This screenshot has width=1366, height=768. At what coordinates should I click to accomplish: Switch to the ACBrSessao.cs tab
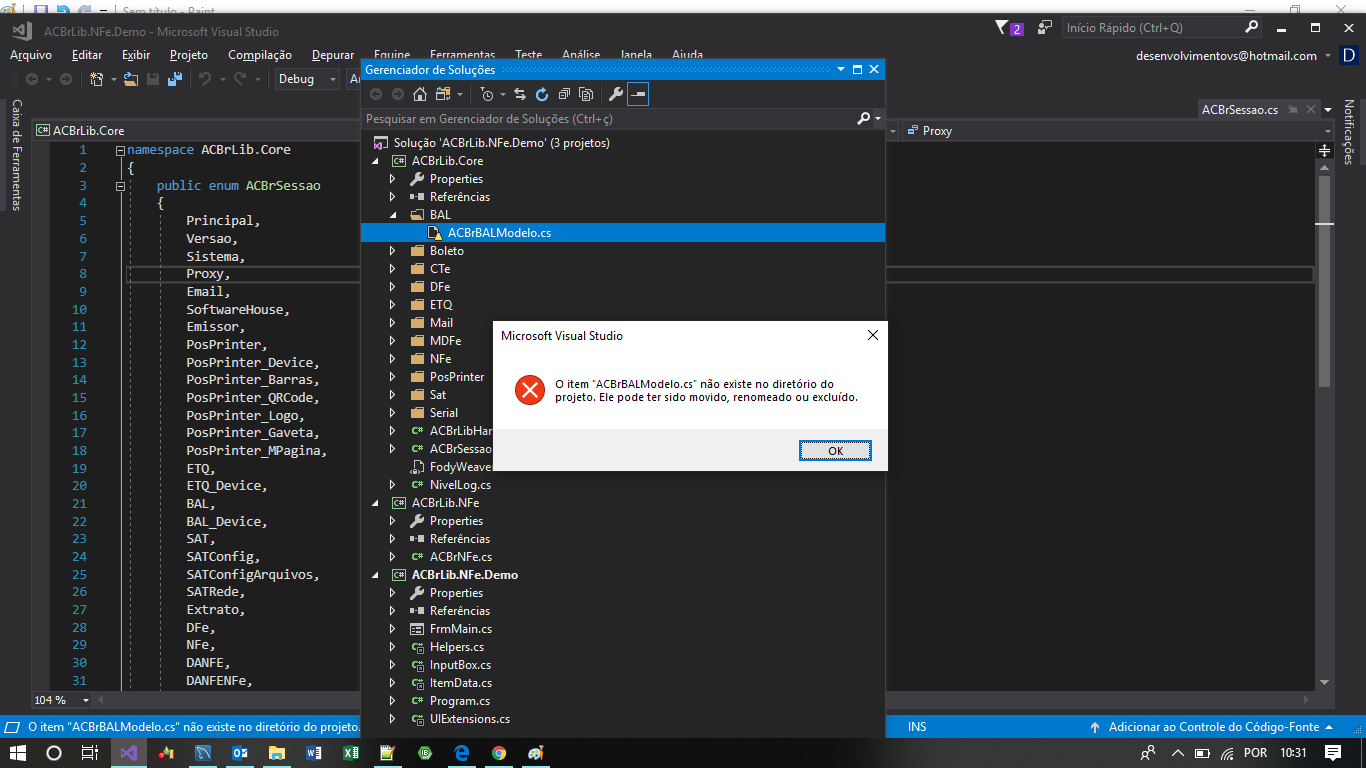click(1240, 110)
